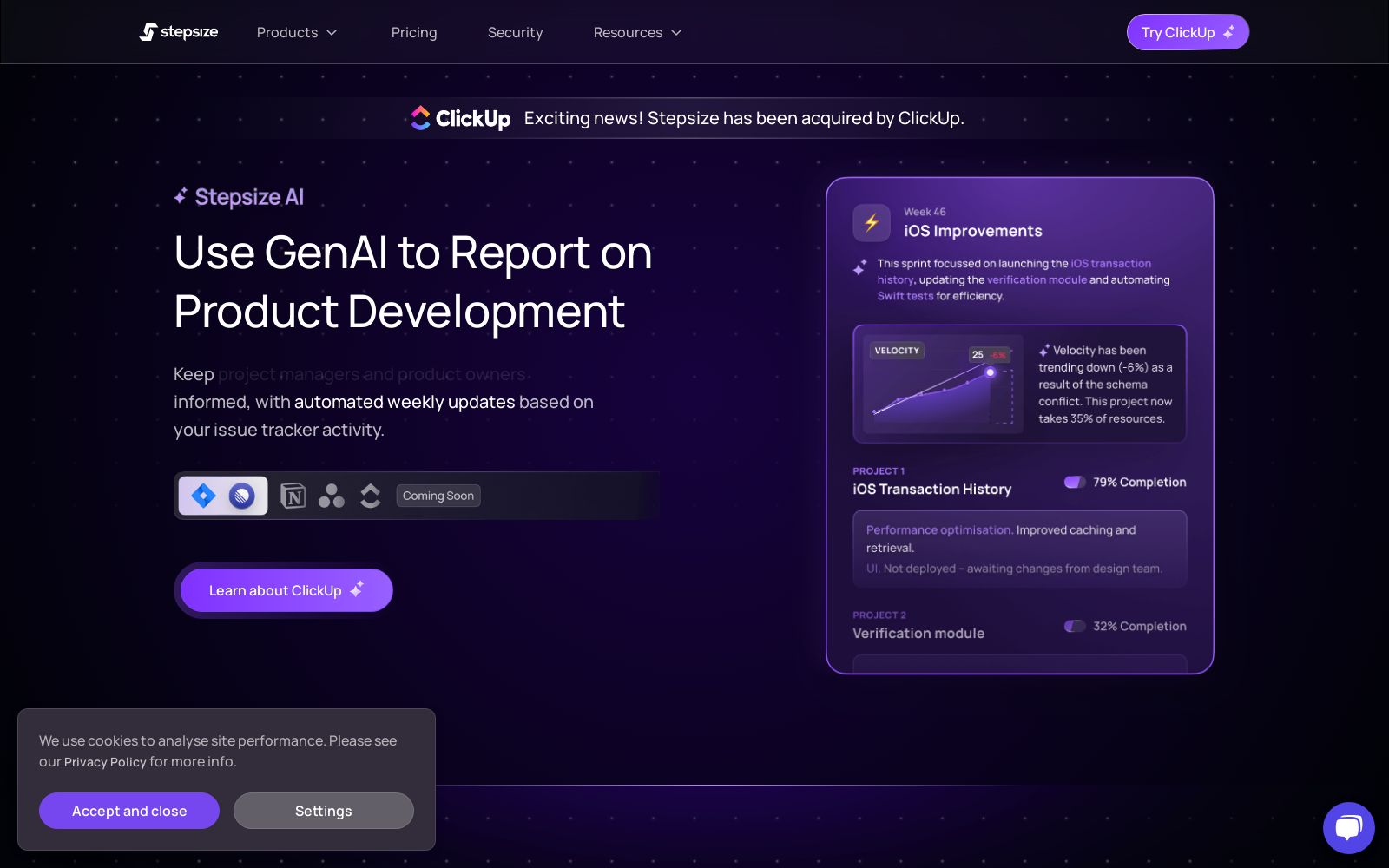The width and height of the screenshot is (1389, 868).
Task: Open the Privacy Policy link
Action: pos(104,761)
